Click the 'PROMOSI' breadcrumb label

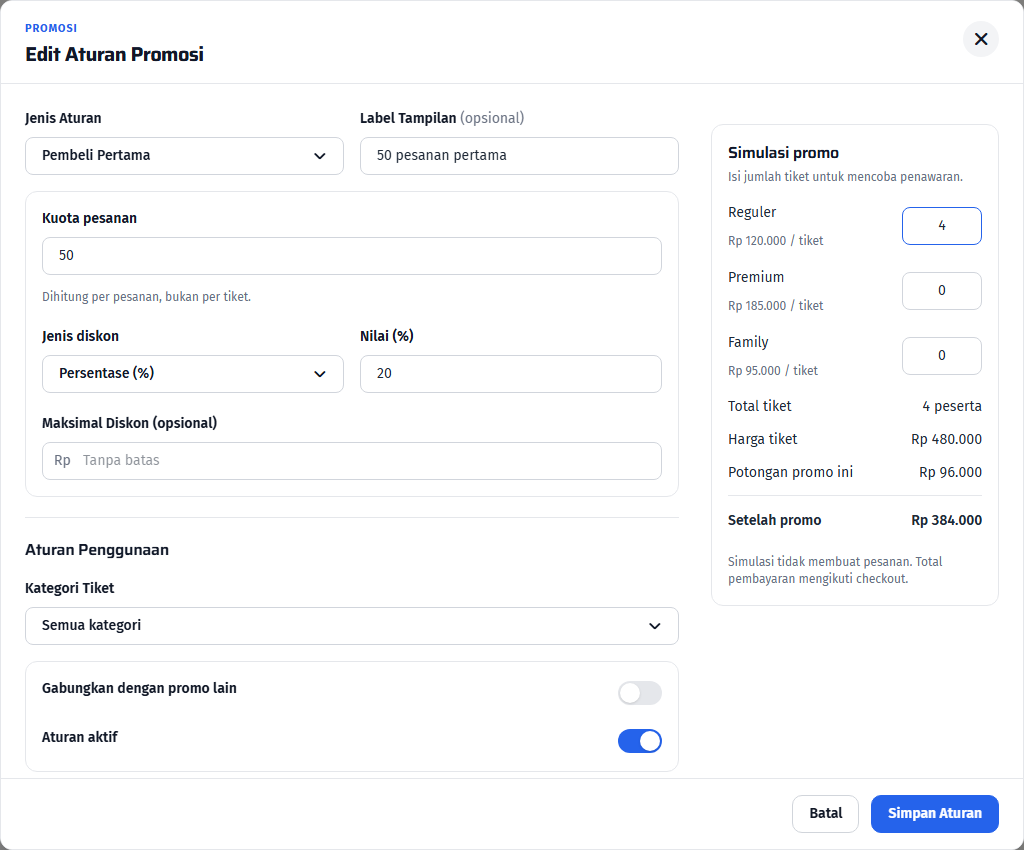coord(51,28)
